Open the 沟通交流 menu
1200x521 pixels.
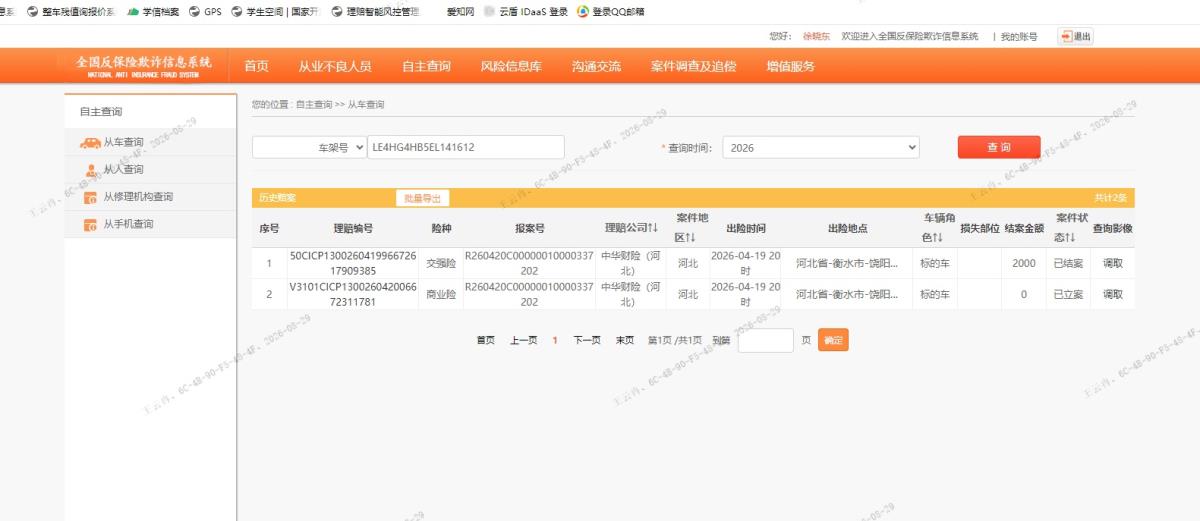(x=596, y=66)
